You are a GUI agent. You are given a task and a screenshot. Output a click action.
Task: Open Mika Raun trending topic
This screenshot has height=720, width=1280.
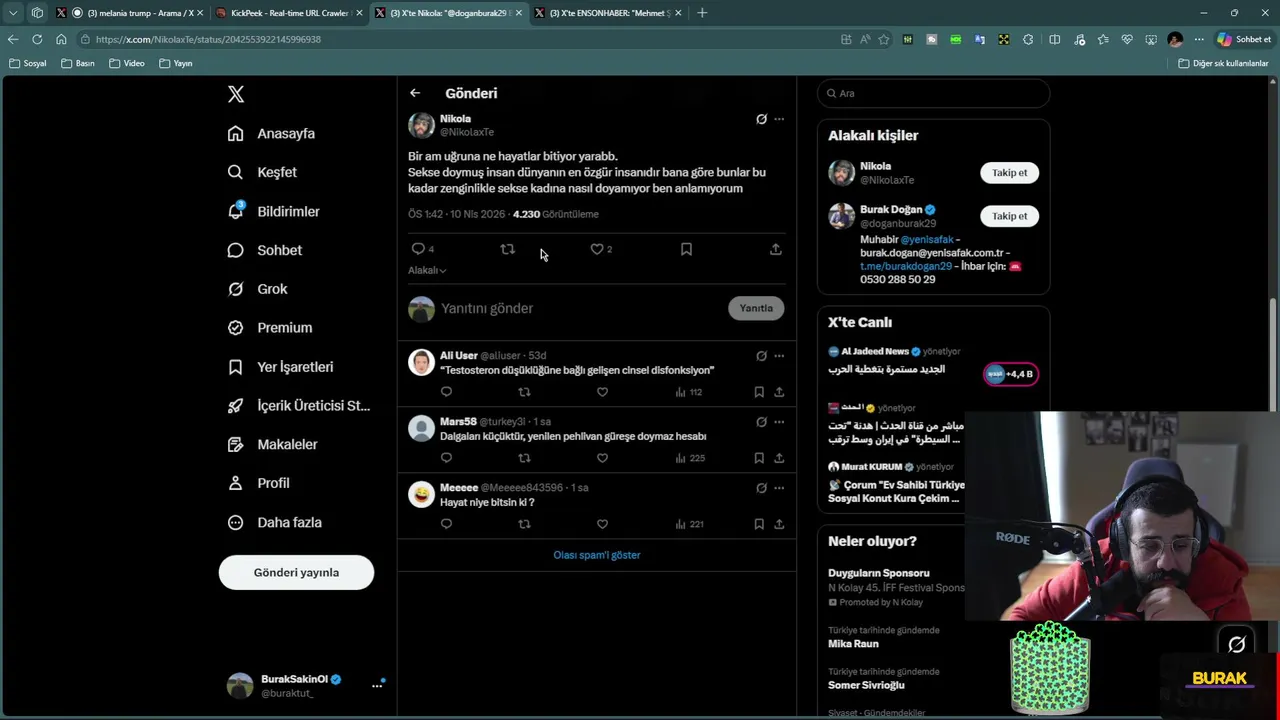coord(853,644)
